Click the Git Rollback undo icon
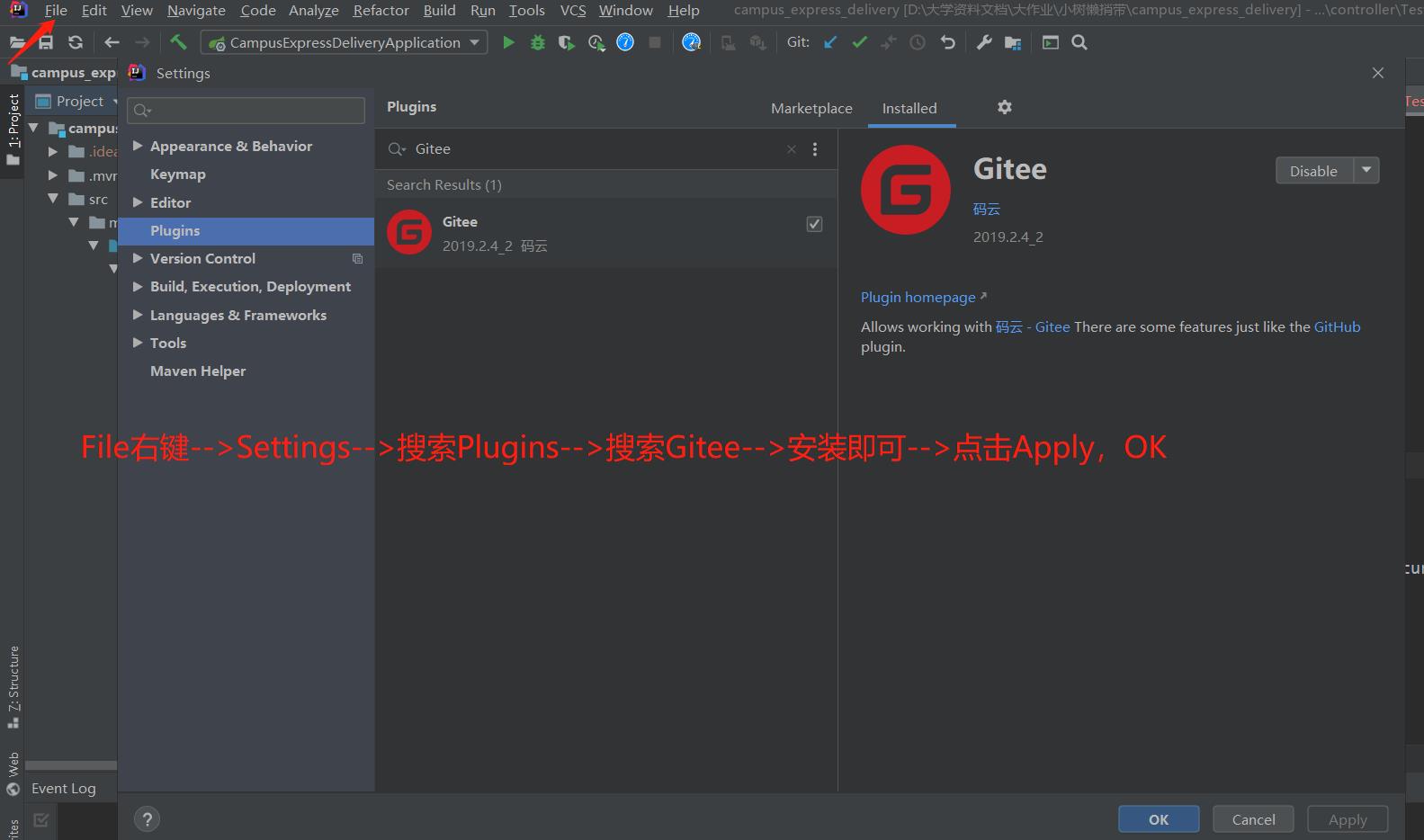The height and width of the screenshot is (840, 1424). (947, 42)
